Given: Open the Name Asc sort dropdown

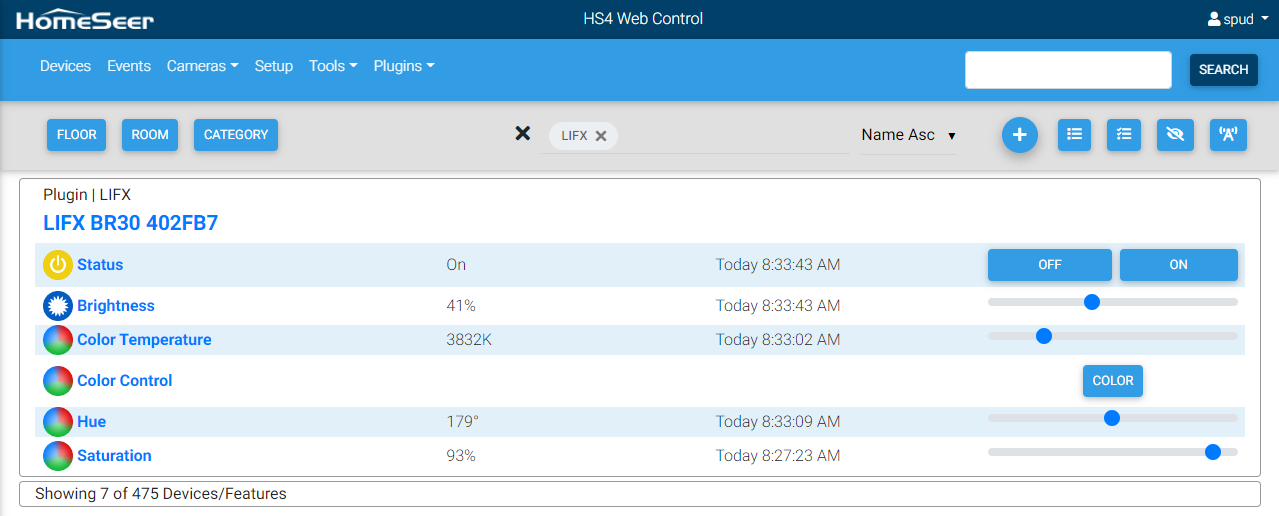Looking at the screenshot, I should [x=908, y=135].
